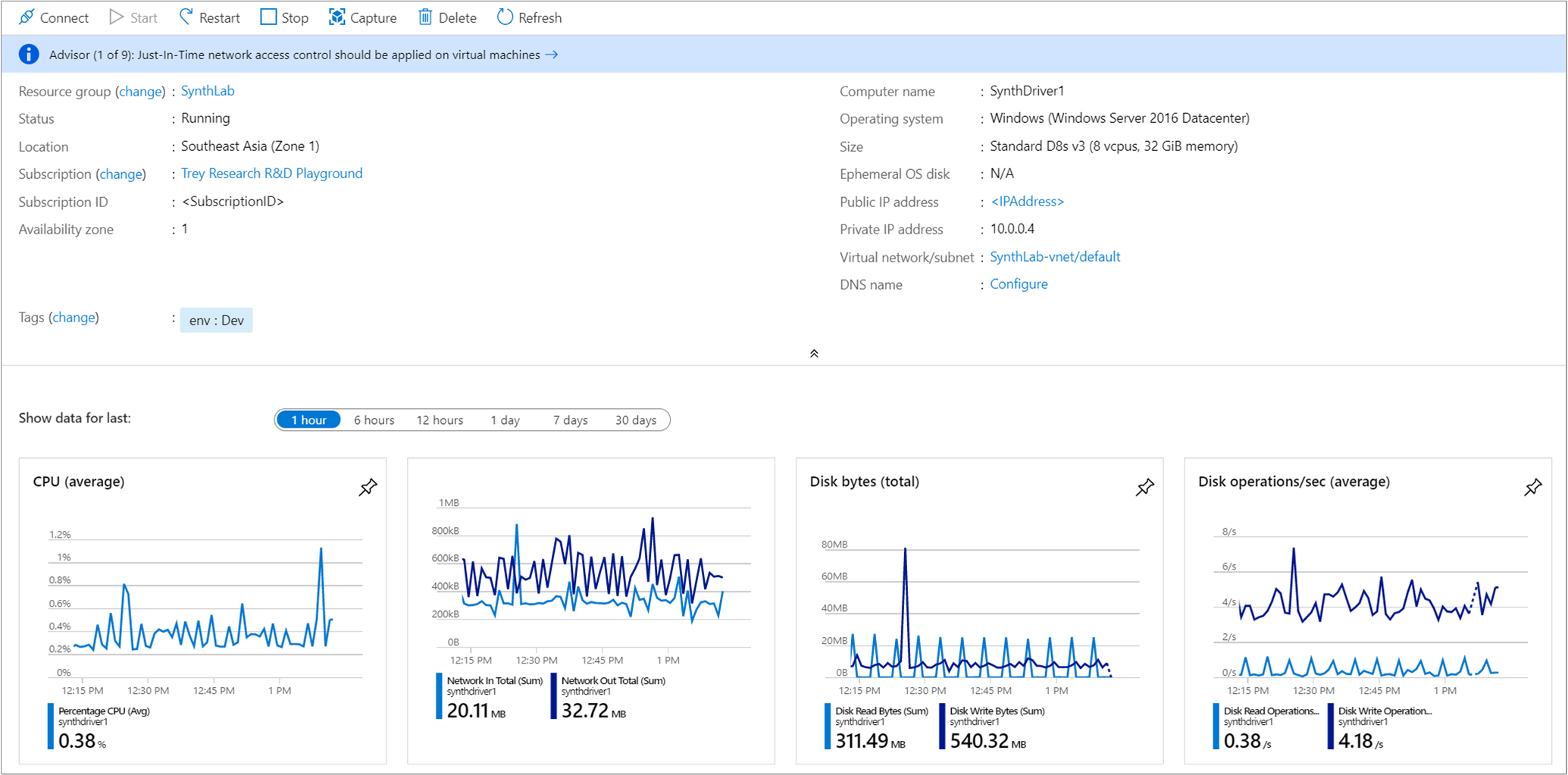Pin the CPU (average) chart

pos(368,487)
